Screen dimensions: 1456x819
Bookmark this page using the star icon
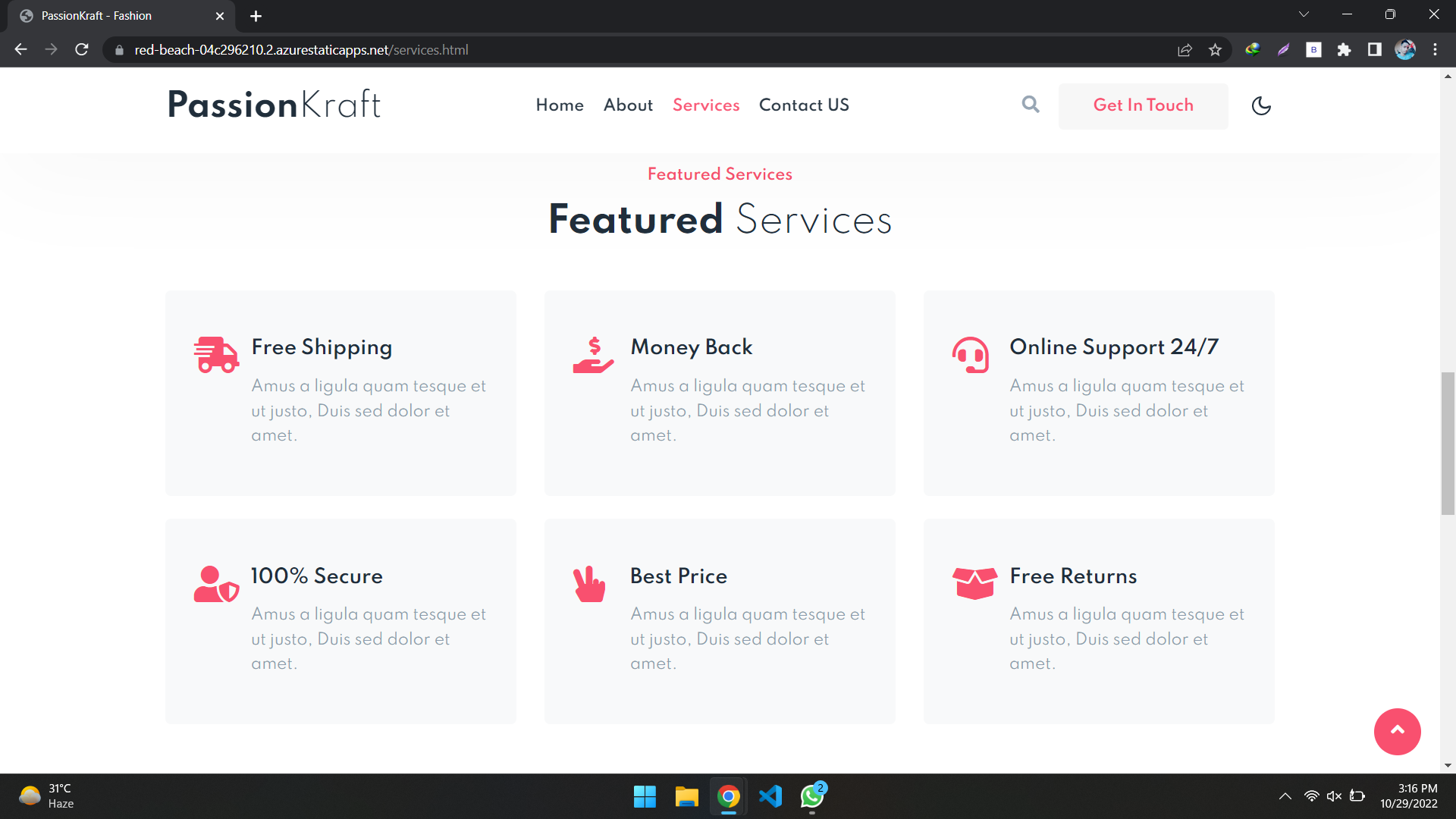[x=1215, y=50]
